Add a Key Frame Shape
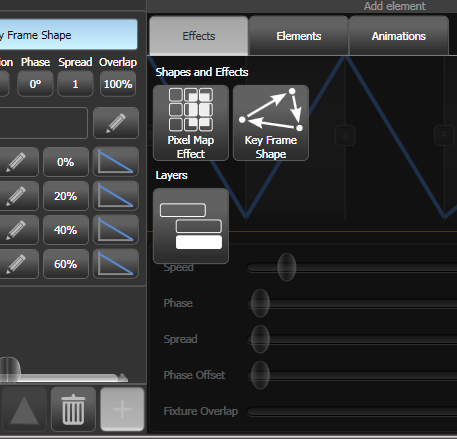457x439 pixels. click(271, 123)
